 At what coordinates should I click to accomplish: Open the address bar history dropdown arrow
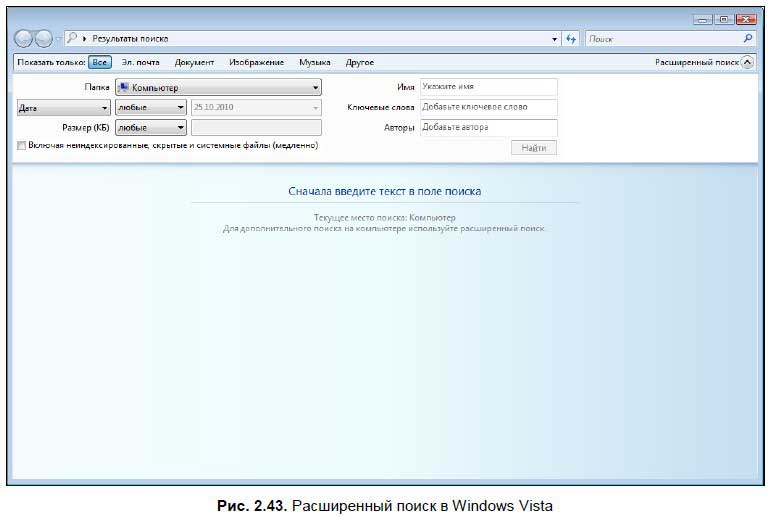[x=554, y=39]
